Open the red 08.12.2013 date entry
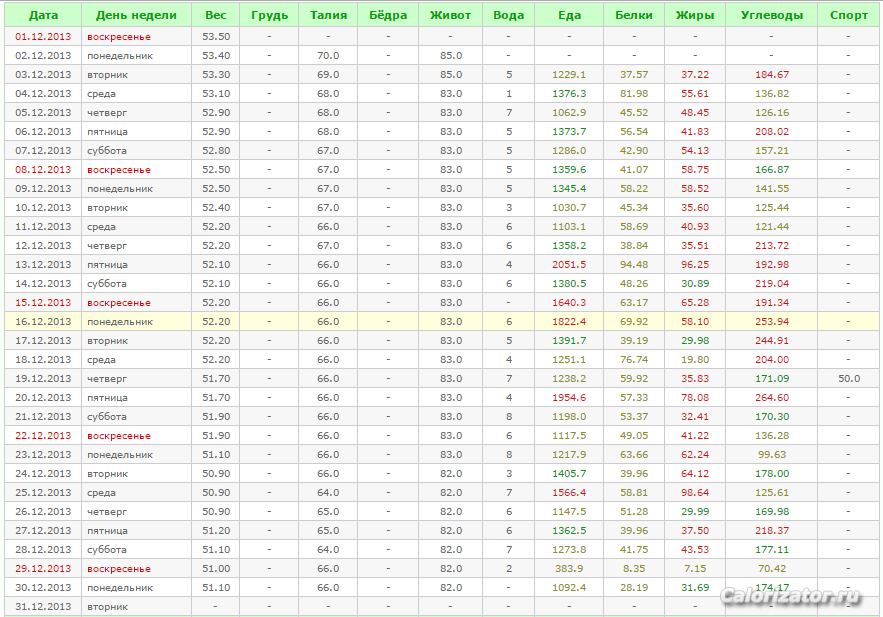This screenshot has height=617, width=883. pyautogui.click(x=43, y=169)
